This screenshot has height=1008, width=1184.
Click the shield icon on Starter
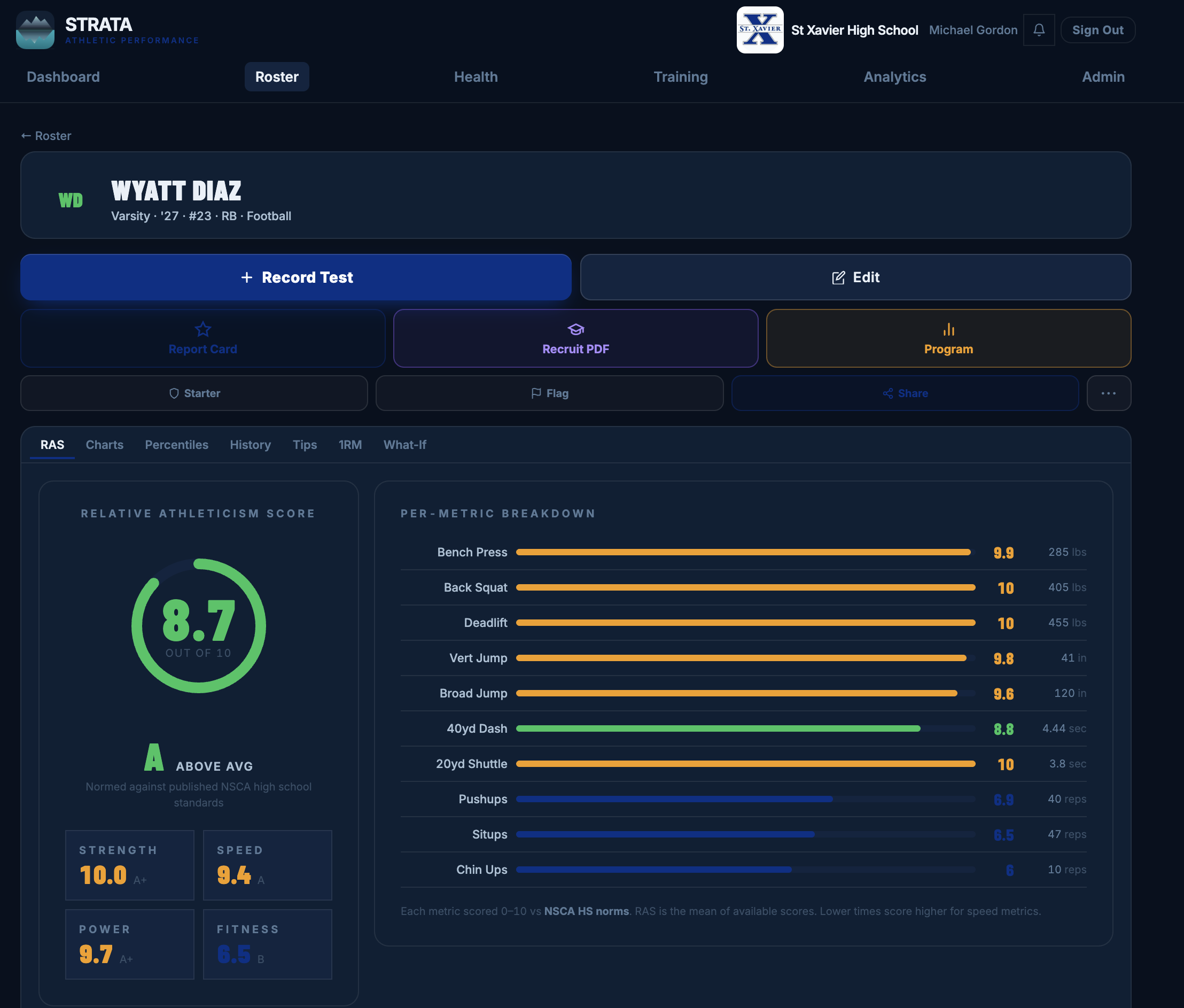(x=174, y=393)
